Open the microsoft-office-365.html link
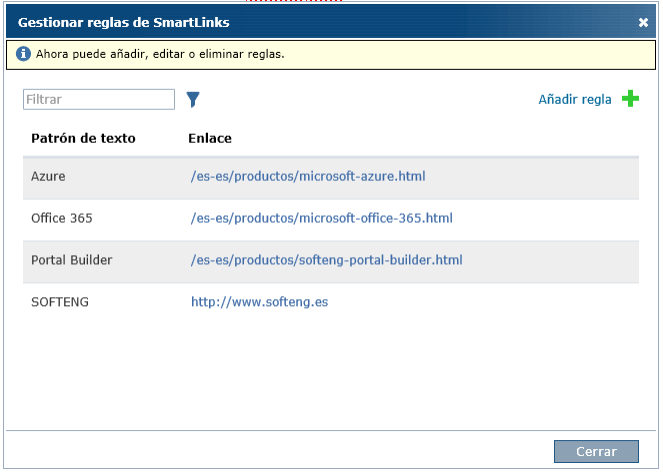Image resolution: width=663 pixels, height=474 pixels. click(x=321, y=218)
